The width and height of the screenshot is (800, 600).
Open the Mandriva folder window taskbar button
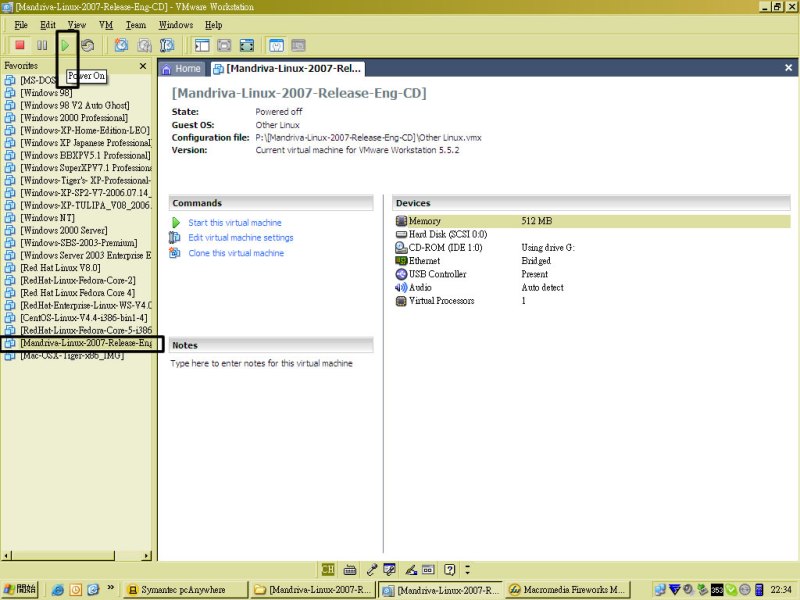coord(313,590)
